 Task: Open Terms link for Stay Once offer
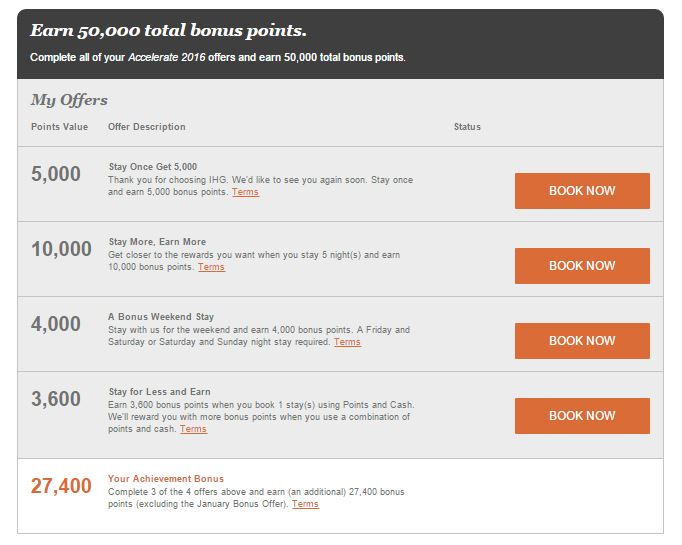pyautogui.click(x=245, y=192)
